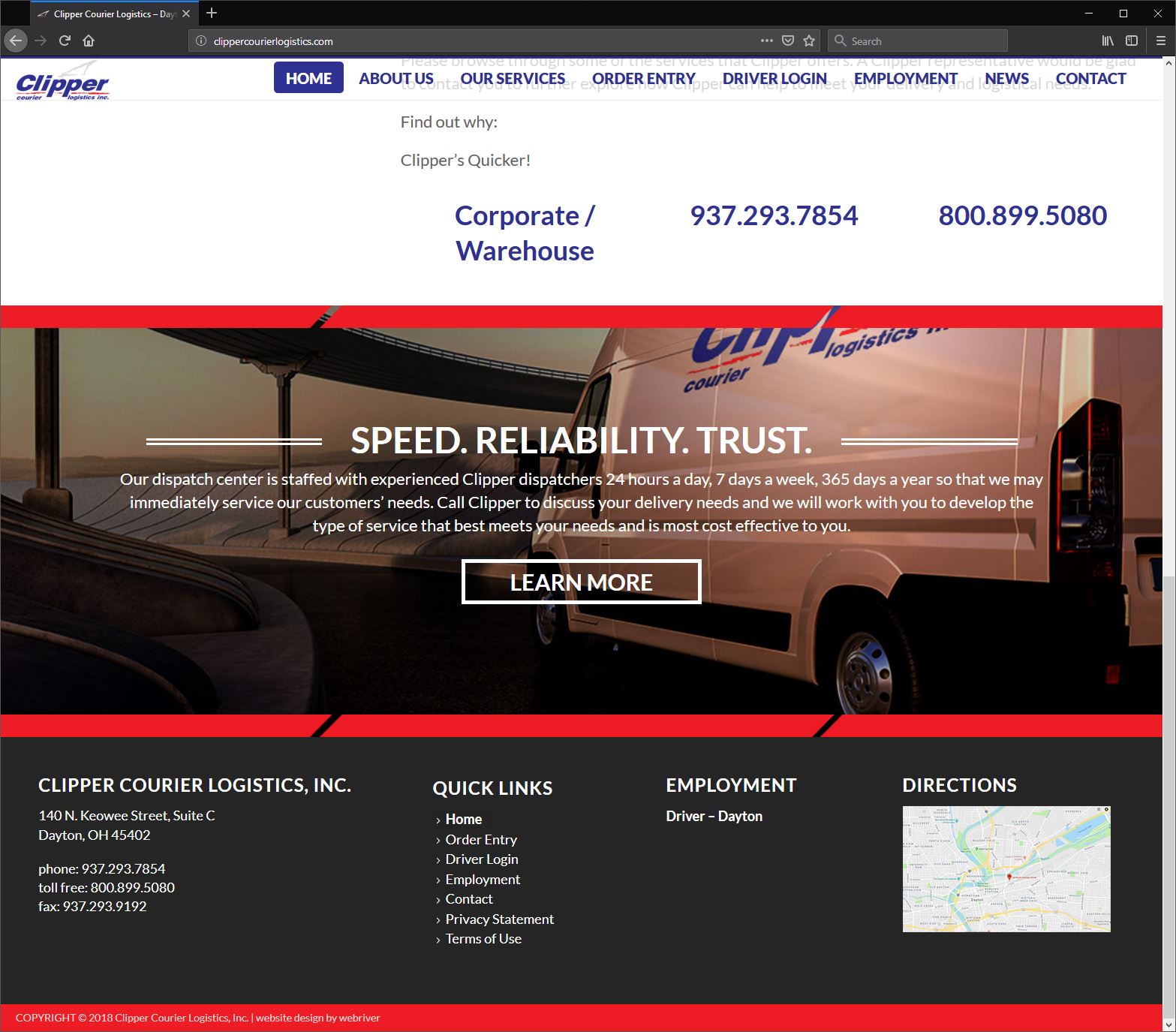Viewport: 1176px width, 1032px height.
Task: Click the CLIPPER COURIER LOGISTICS, INC. footer heading
Action: [195, 785]
